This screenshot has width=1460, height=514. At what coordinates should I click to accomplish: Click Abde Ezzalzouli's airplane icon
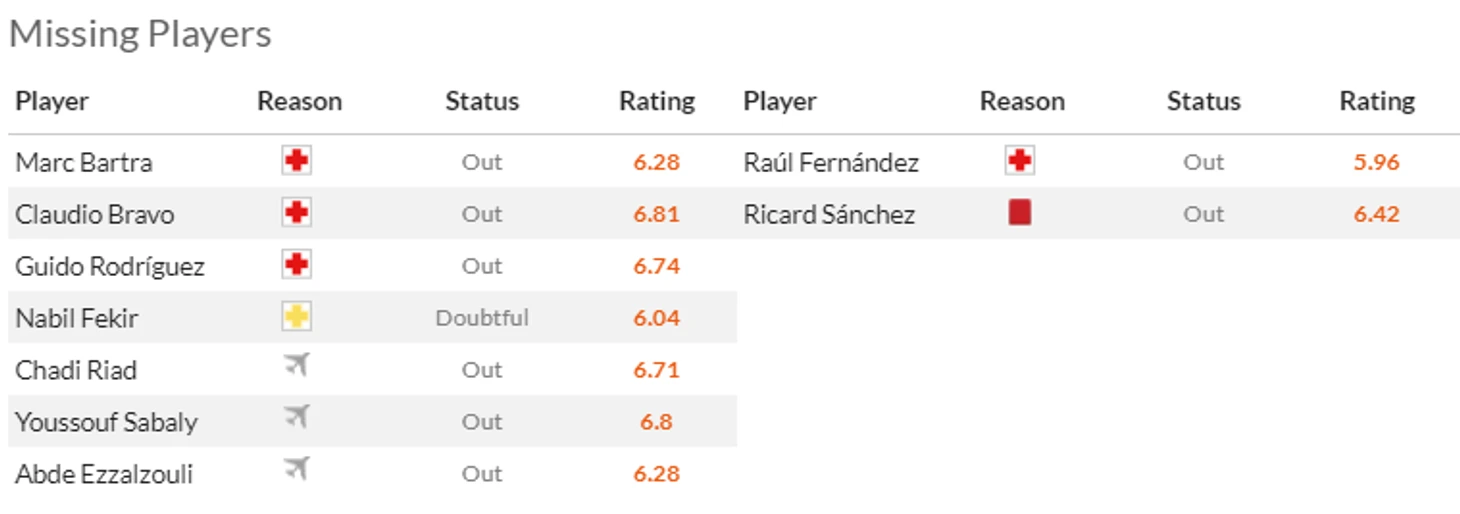coord(296,471)
